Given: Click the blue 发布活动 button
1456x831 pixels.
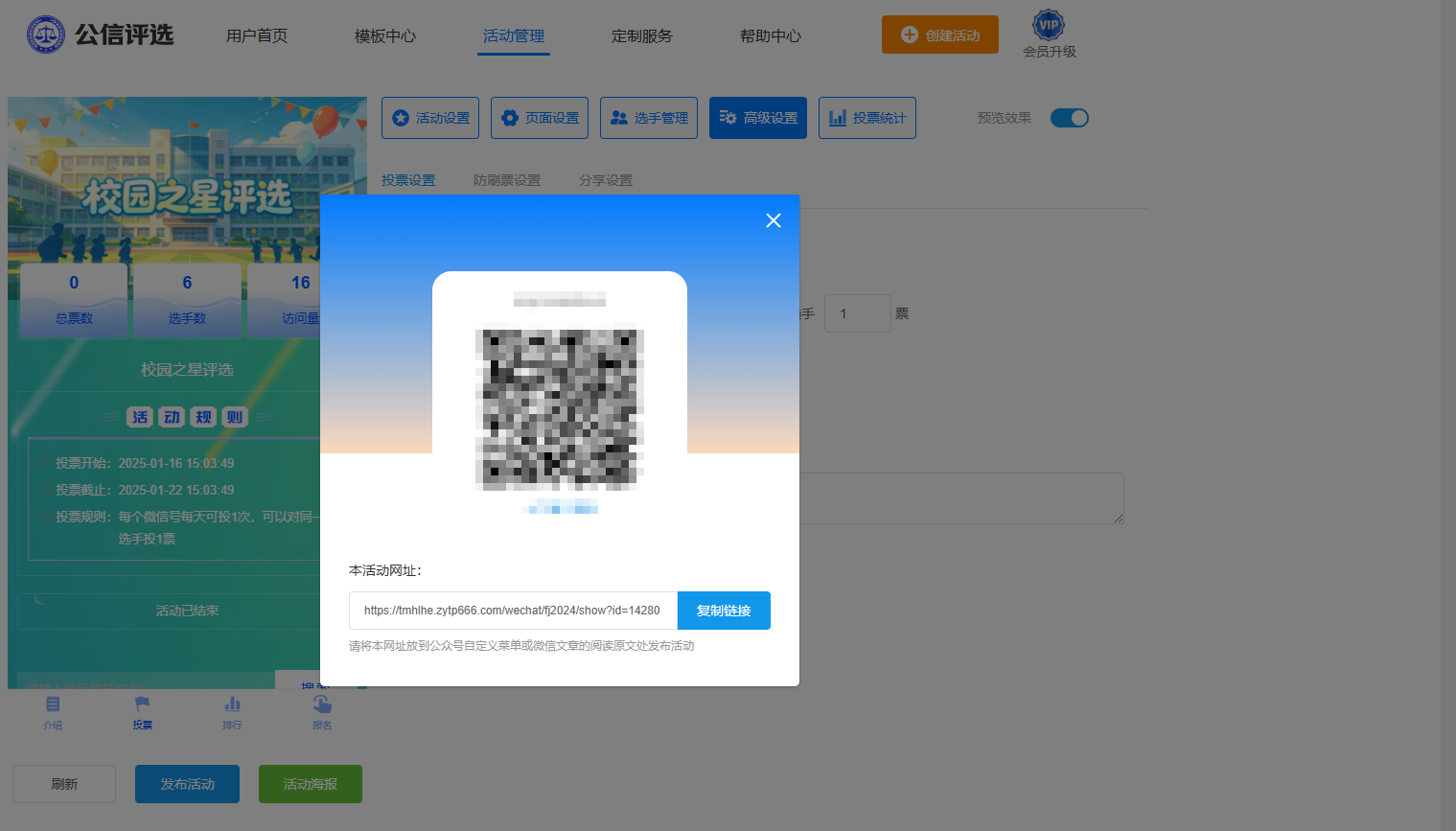Looking at the screenshot, I should tap(187, 784).
